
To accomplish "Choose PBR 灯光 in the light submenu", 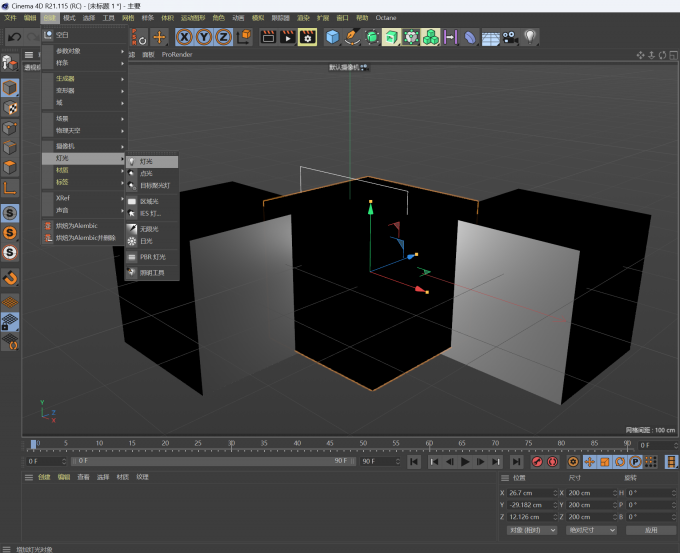I will (x=152, y=257).
